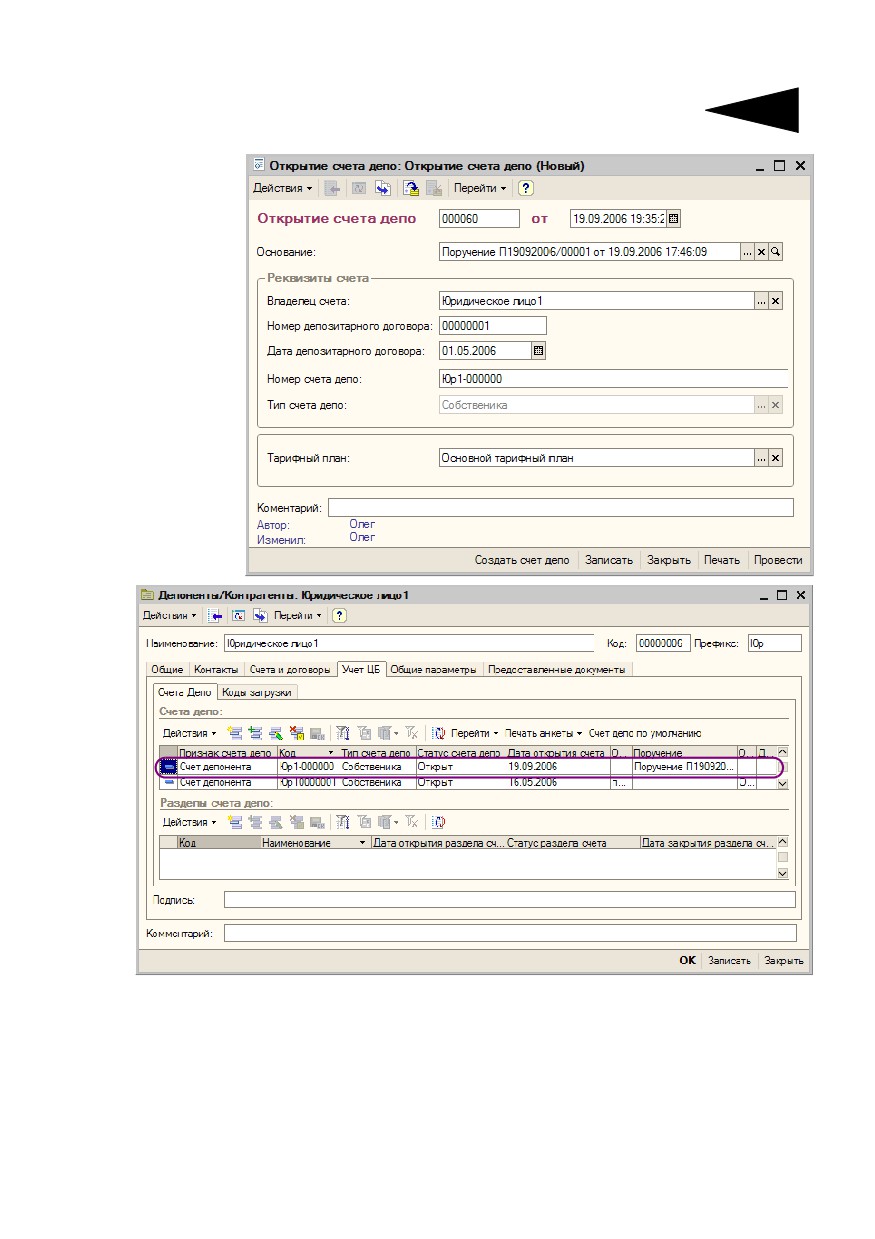This screenshot has height=1239, width=875.
Task: Open Печать анкеты dropdown
Action: (x=543, y=733)
